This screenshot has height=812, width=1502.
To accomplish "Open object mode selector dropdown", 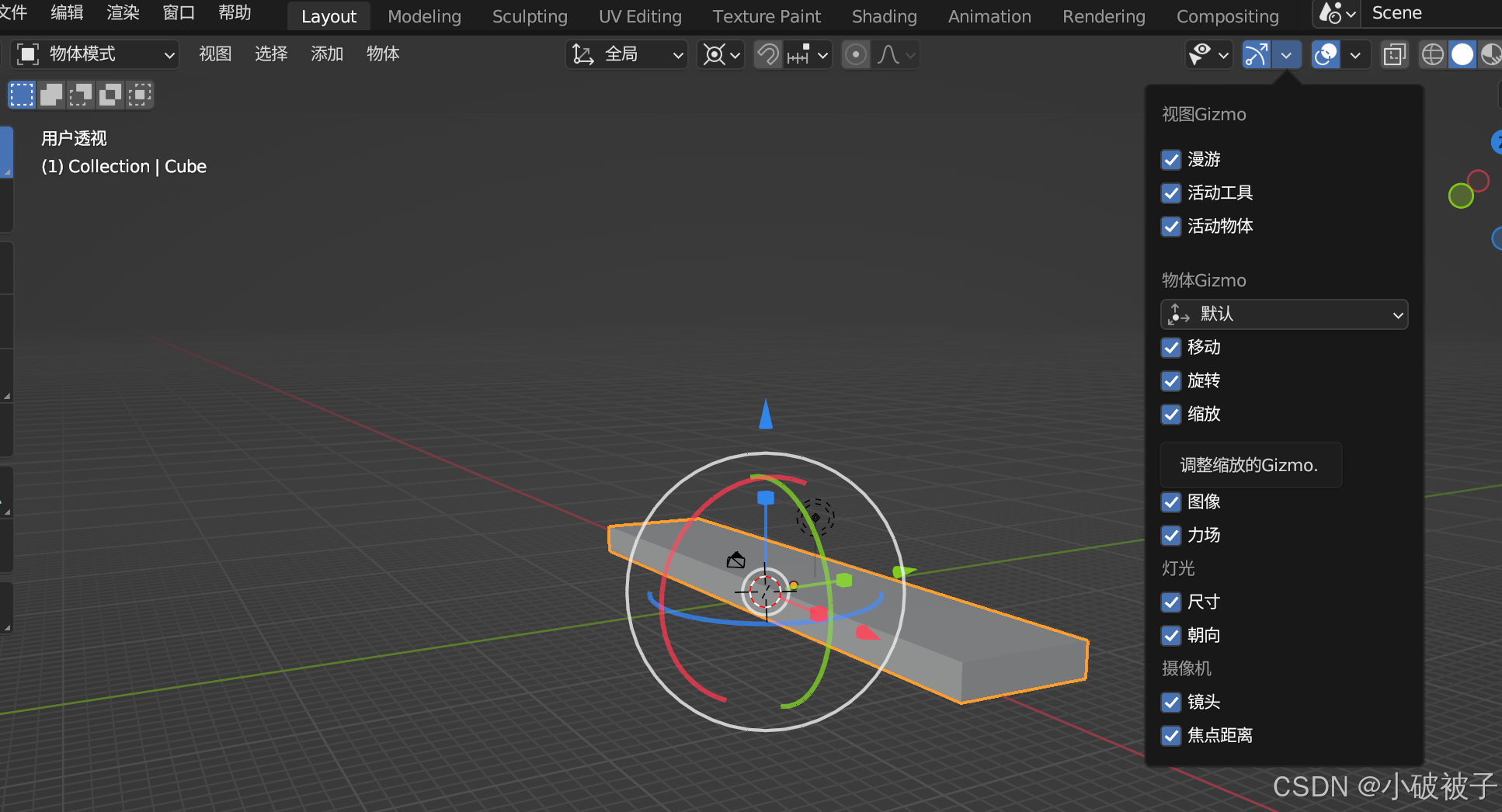I will (96, 54).
